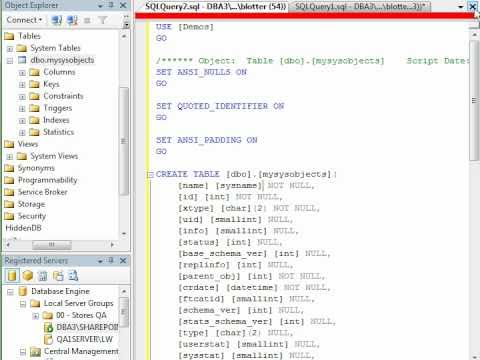Switch to SQLQuery1.sql tab
480x360 pixels.
tap(360, 6)
